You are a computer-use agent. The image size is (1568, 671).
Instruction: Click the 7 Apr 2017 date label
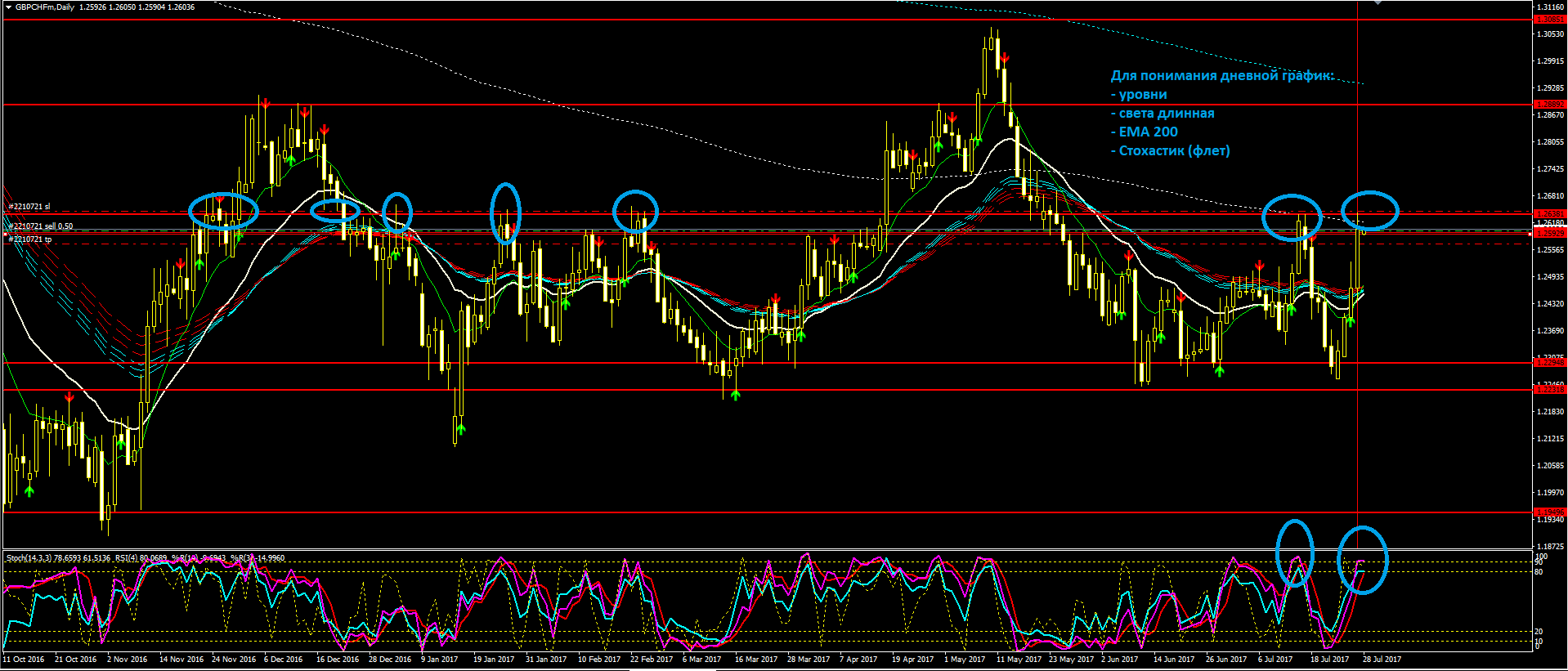click(858, 659)
